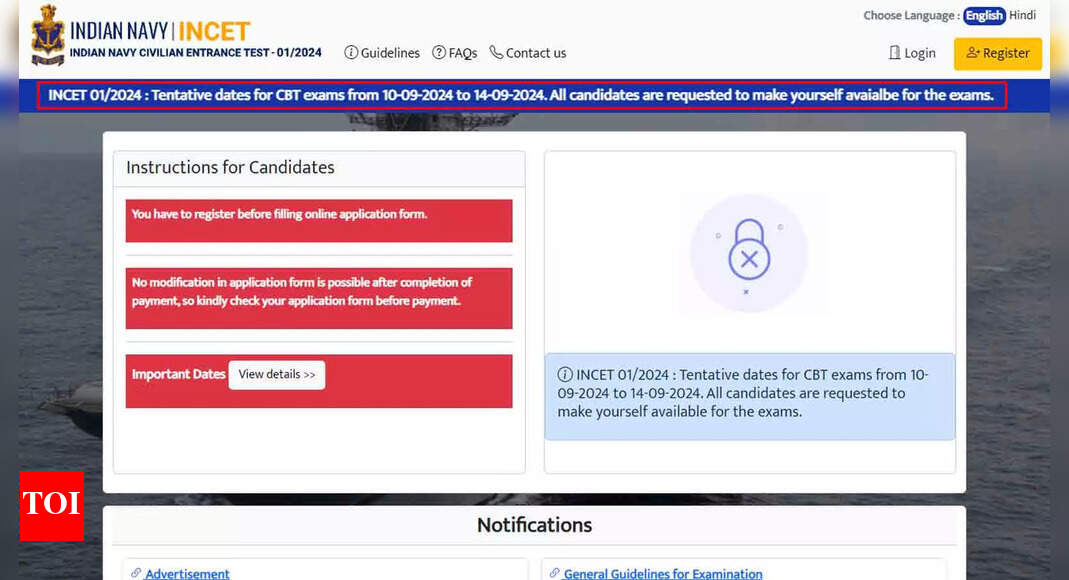Click the Login link
This screenshot has width=1069, height=580.
912,53
